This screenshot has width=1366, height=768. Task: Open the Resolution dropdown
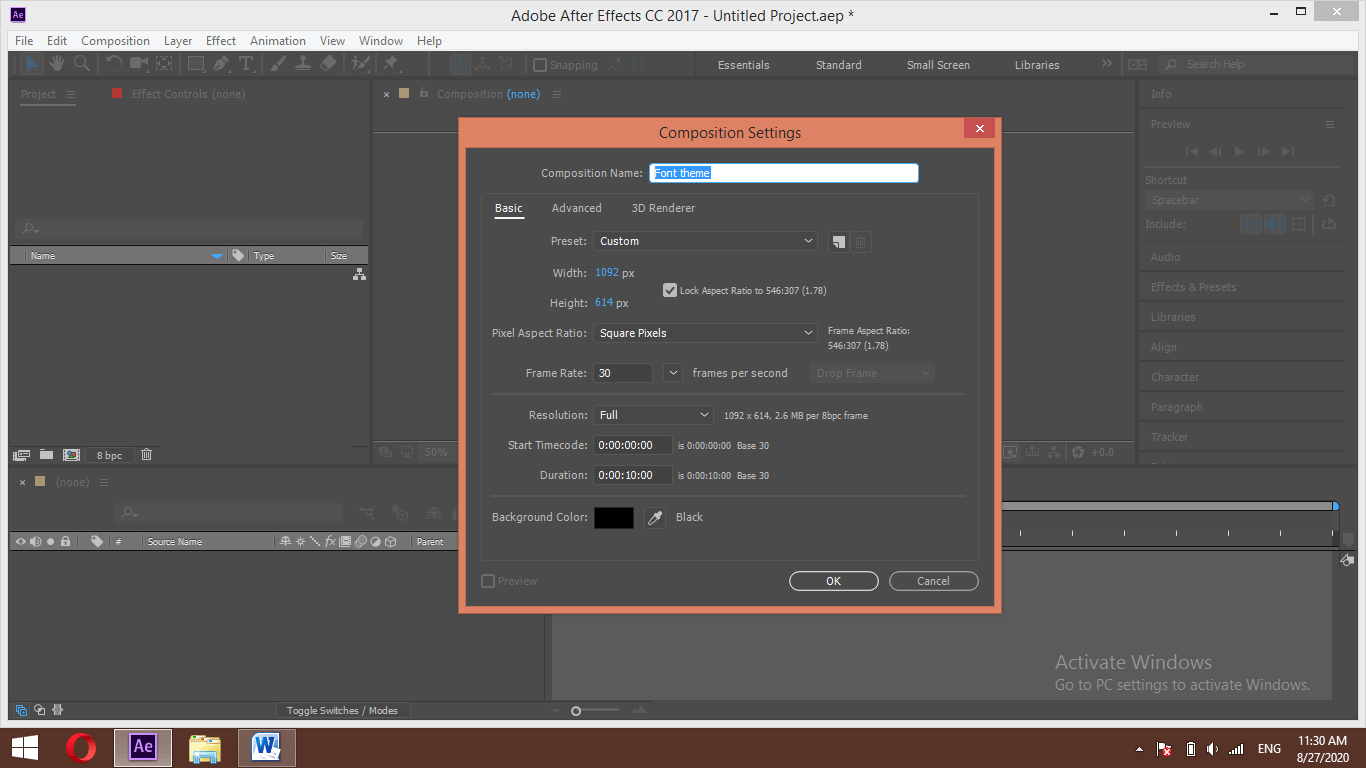(653, 413)
